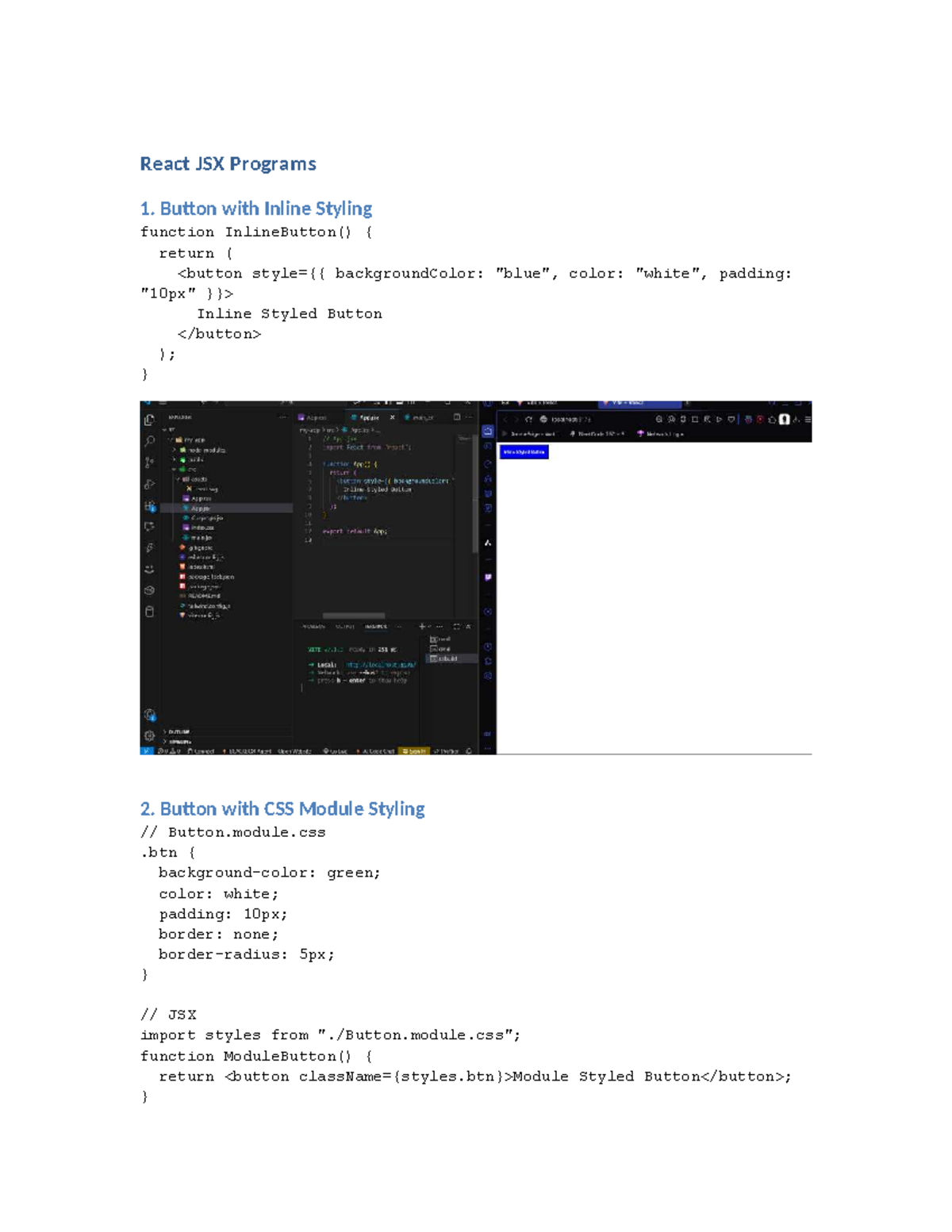Click the Manage gear icon in activity bar
952x1232 pixels.
pos(149,735)
